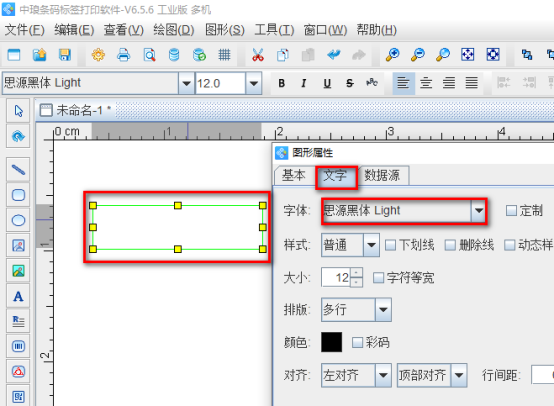The width and height of the screenshot is (554, 406).
Task: Select the text tool letter A icon
Action: click(x=18, y=296)
